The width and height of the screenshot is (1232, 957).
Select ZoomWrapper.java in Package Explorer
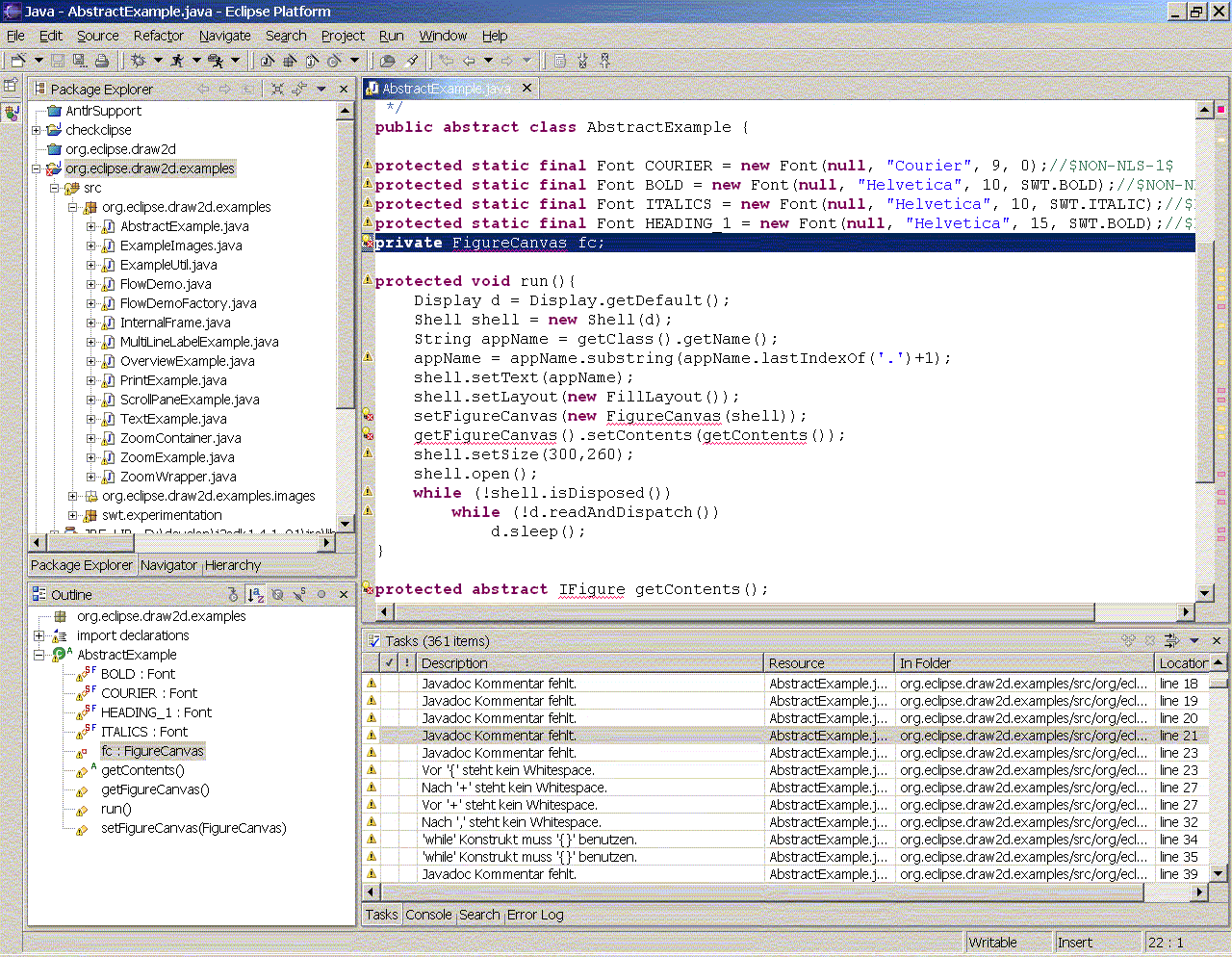tap(178, 477)
